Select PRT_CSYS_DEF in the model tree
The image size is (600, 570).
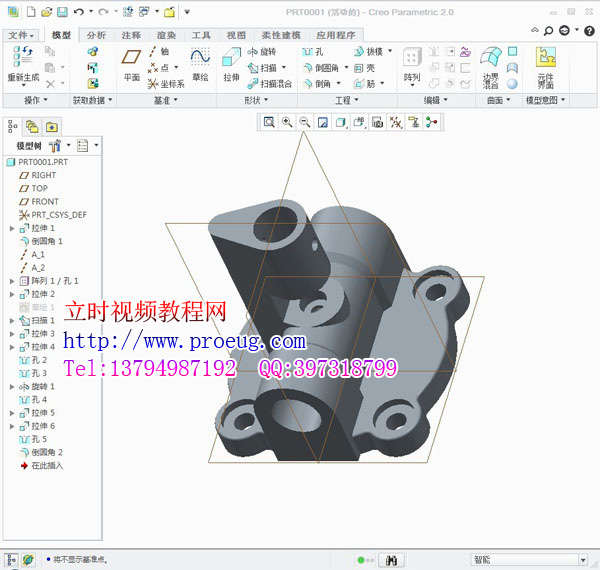[53, 215]
